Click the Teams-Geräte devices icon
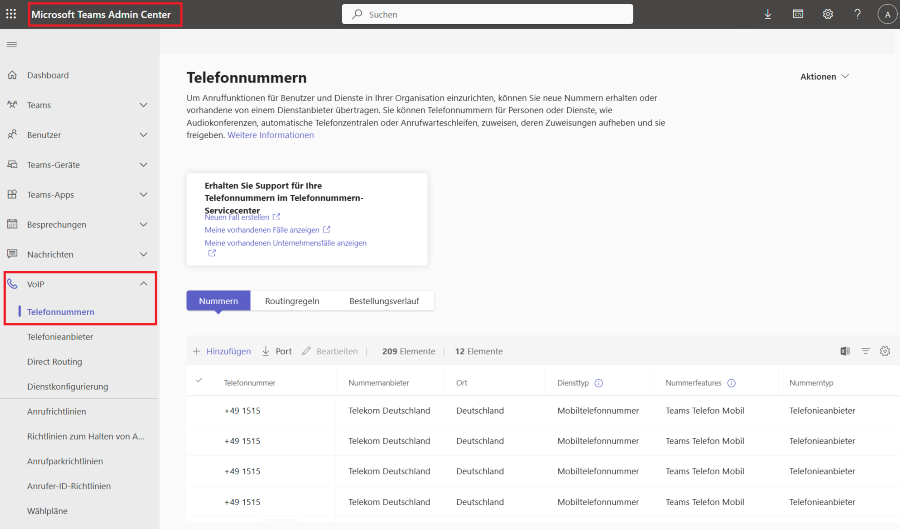 click(12, 164)
